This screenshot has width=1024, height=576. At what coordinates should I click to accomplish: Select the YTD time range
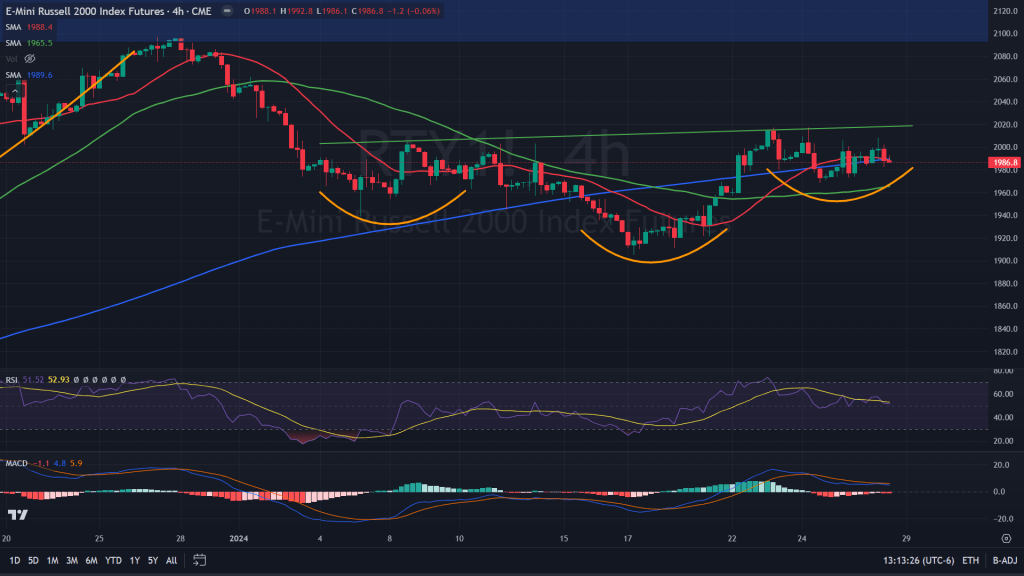(x=113, y=560)
